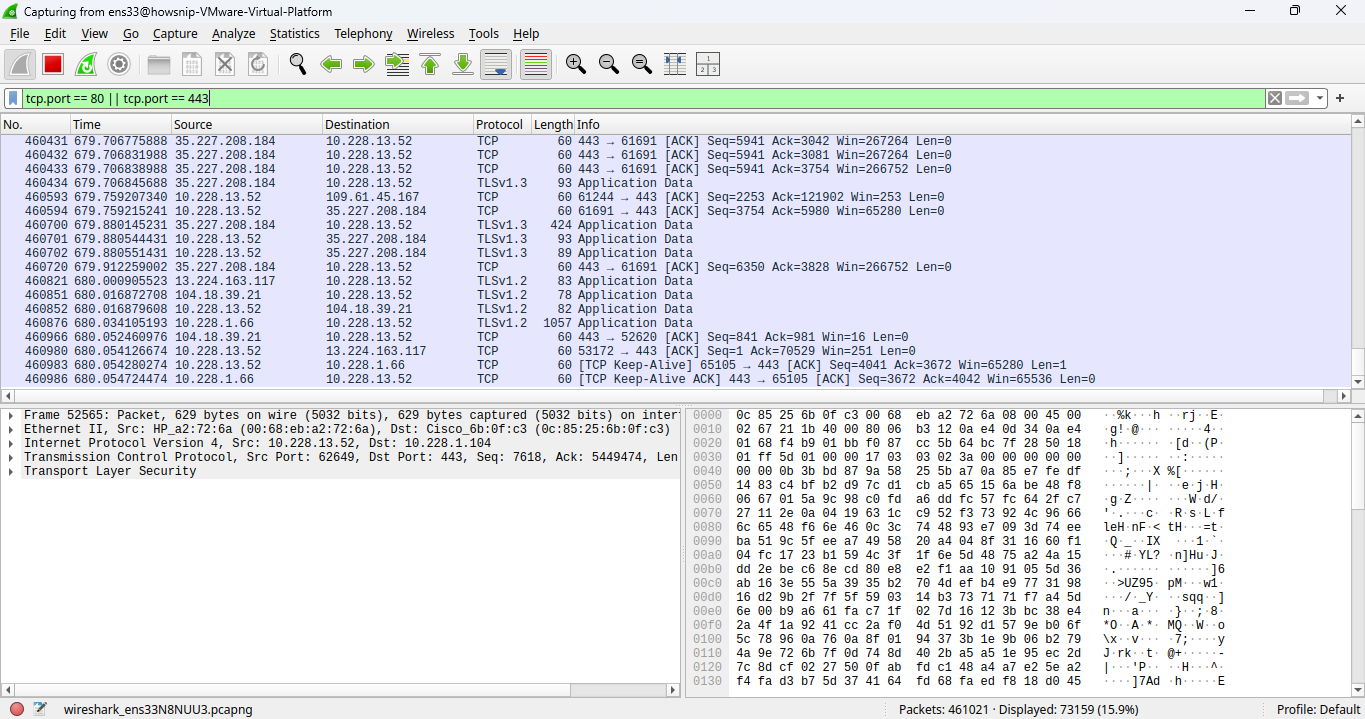1365x719 pixels.
Task: Go forward in packet history with the right arrow
Action: coord(364,64)
